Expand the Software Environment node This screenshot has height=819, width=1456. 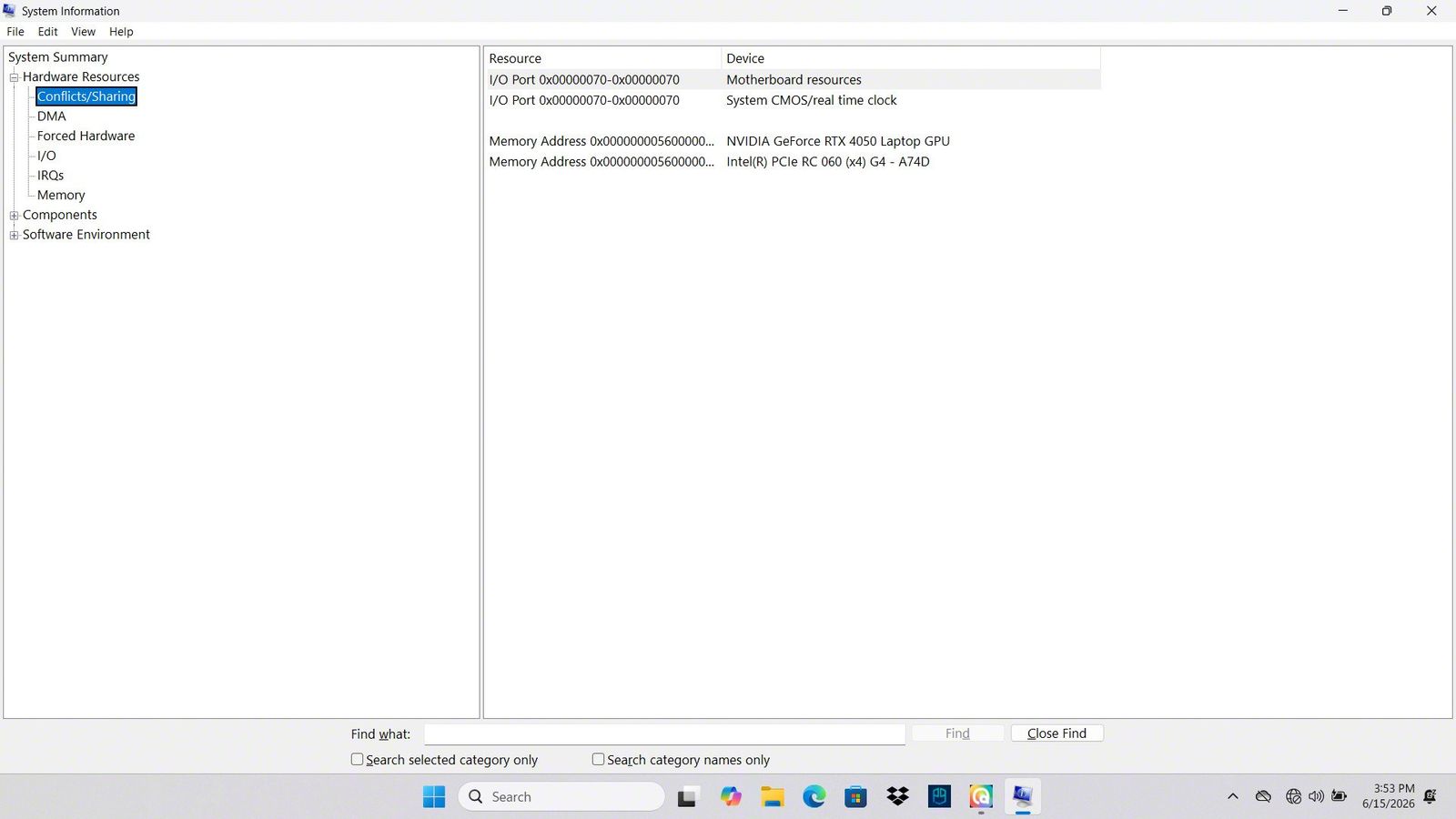coord(14,235)
